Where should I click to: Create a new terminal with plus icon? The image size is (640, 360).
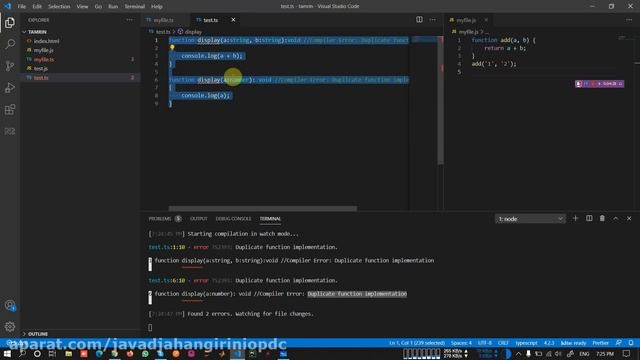576,218
